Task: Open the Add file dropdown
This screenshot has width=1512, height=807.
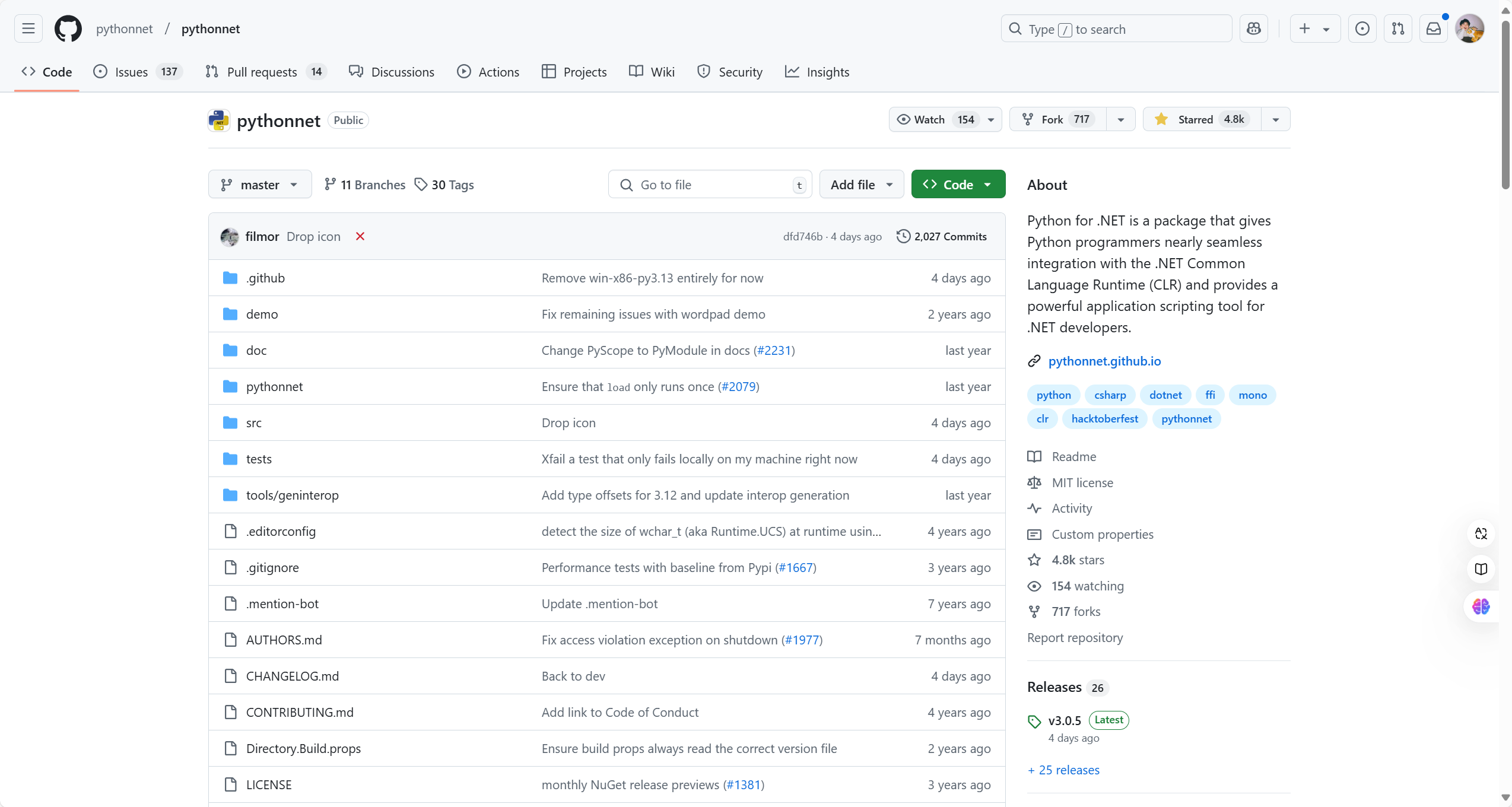Action: 861,185
